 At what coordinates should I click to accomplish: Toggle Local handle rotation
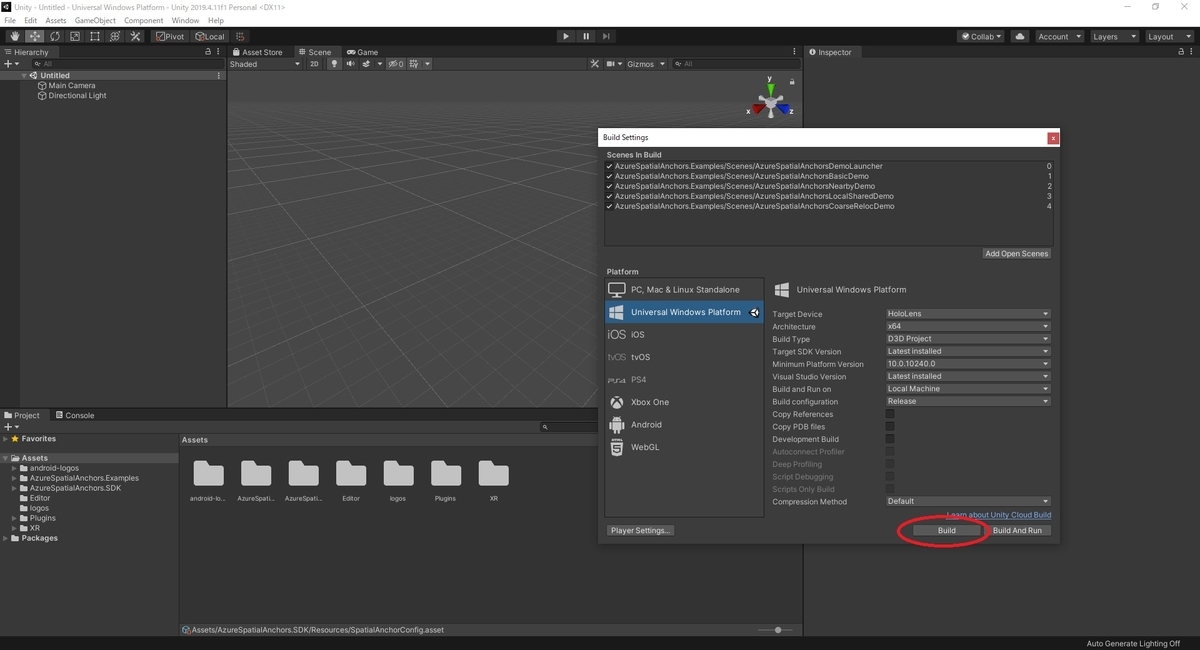pos(210,36)
